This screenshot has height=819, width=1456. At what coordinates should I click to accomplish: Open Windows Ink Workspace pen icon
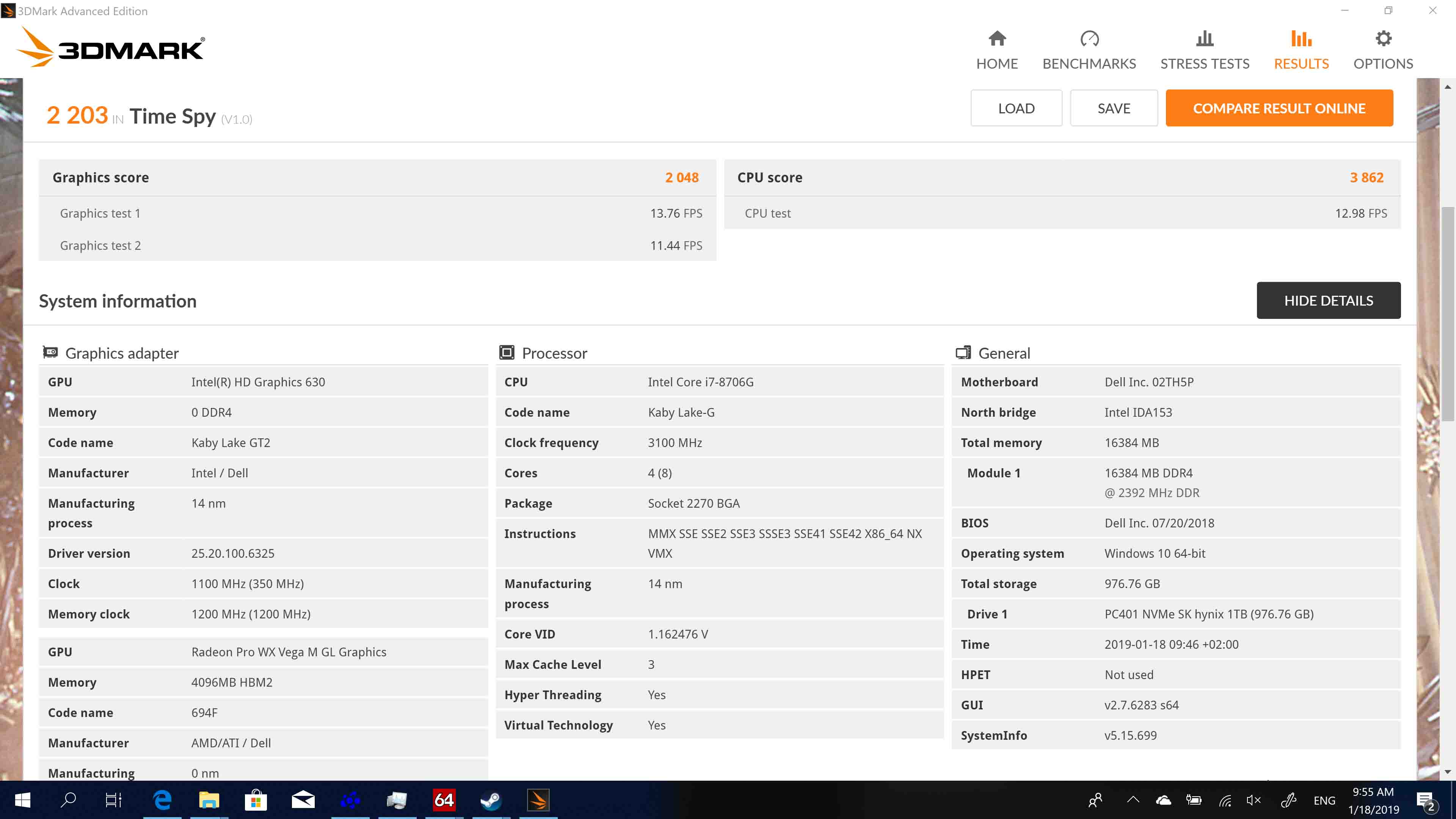click(x=1288, y=800)
